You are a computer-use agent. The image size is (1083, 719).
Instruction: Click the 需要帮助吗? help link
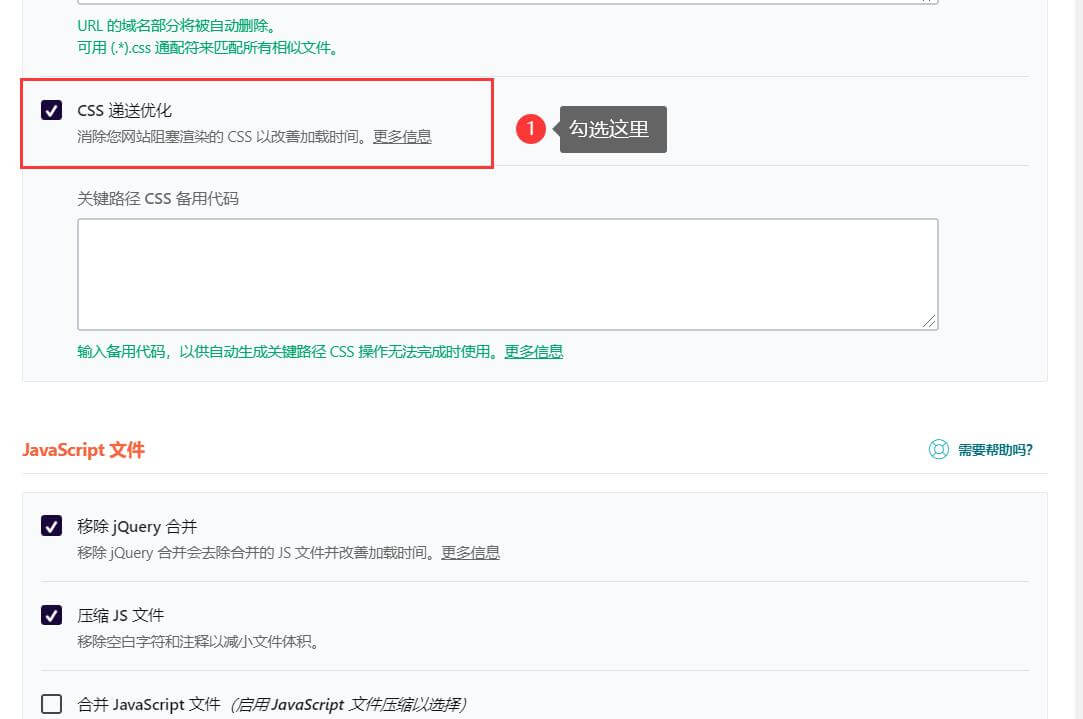pyautogui.click(x=995, y=450)
